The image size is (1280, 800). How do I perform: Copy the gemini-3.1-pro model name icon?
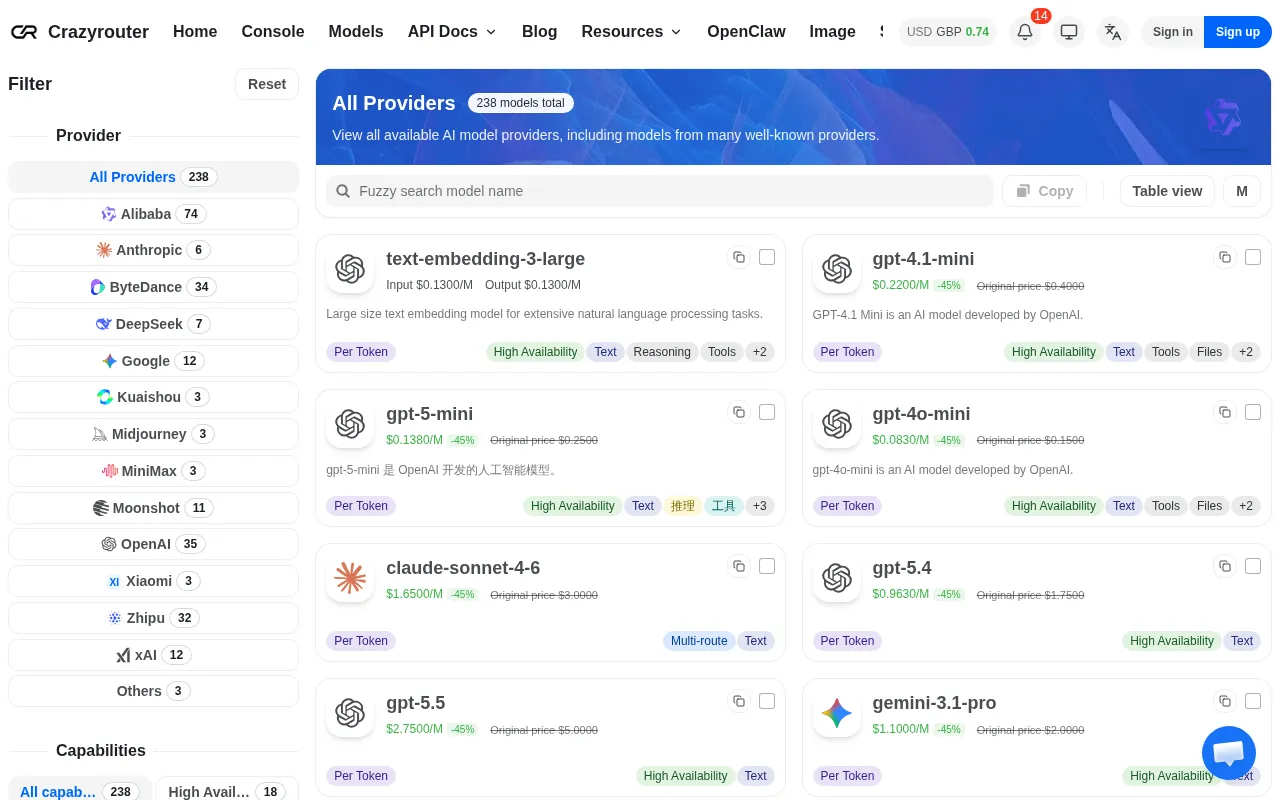(x=1225, y=701)
